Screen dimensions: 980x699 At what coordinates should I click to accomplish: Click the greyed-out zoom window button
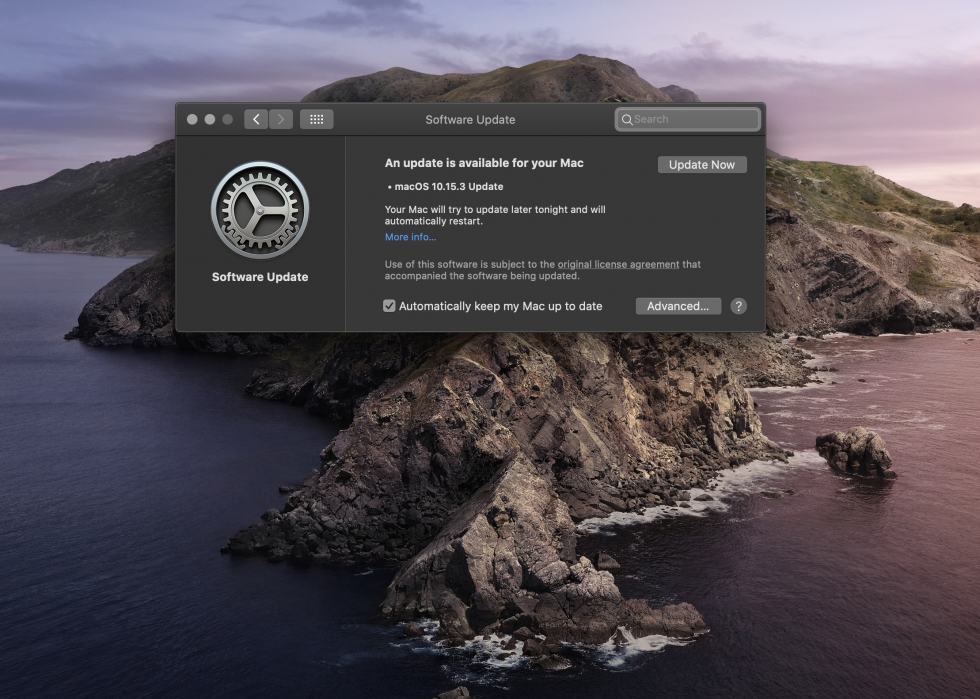click(228, 119)
